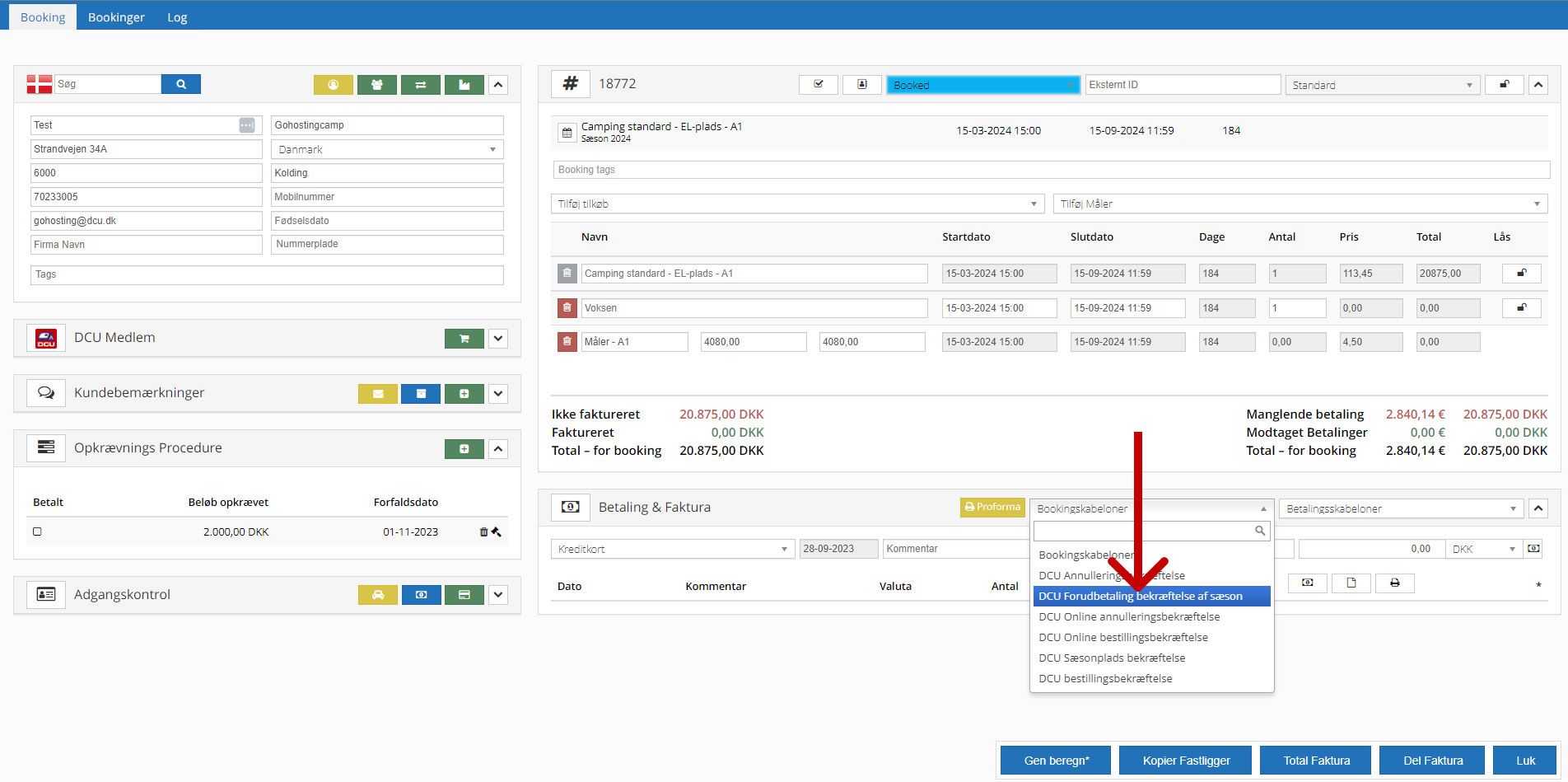Toggle the lock icon on Voksen row
1568x782 pixels.
coord(1521,308)
